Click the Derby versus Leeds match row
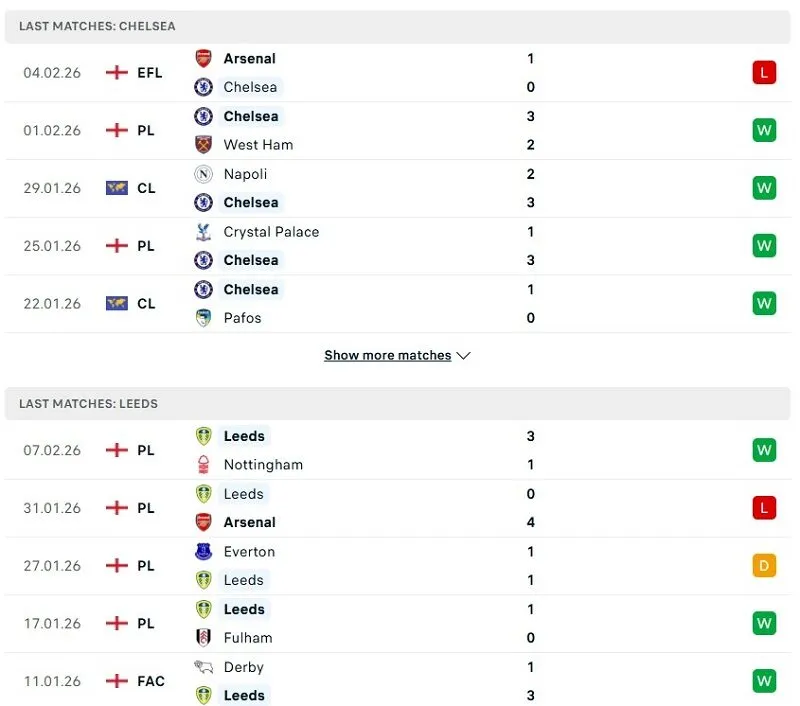 pyautogui.click(x=400, y=681)
